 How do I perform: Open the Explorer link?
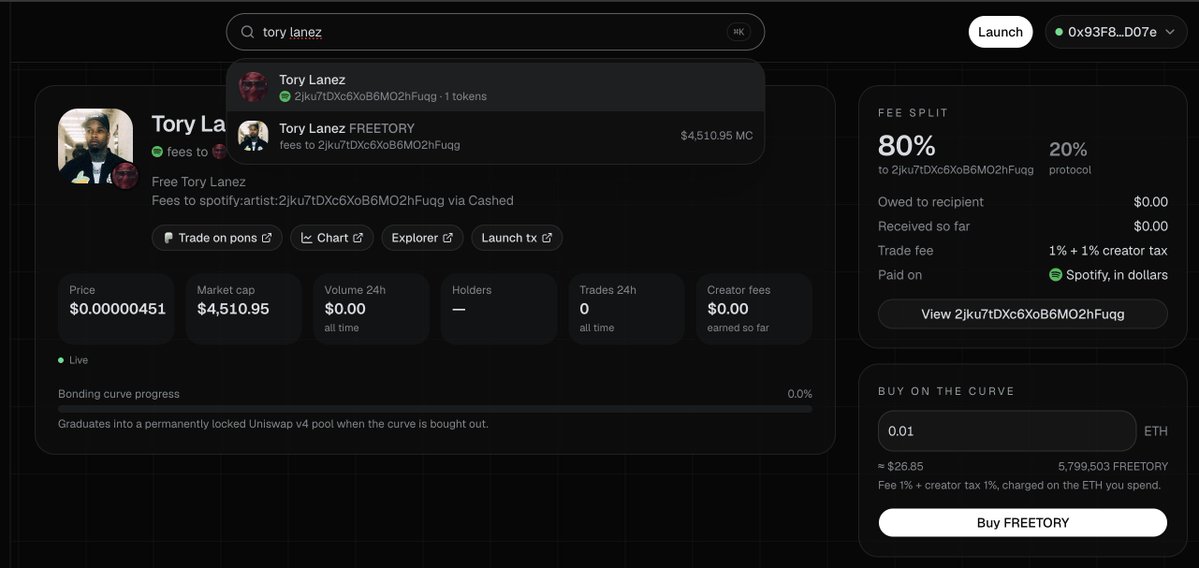click(422, 238)
